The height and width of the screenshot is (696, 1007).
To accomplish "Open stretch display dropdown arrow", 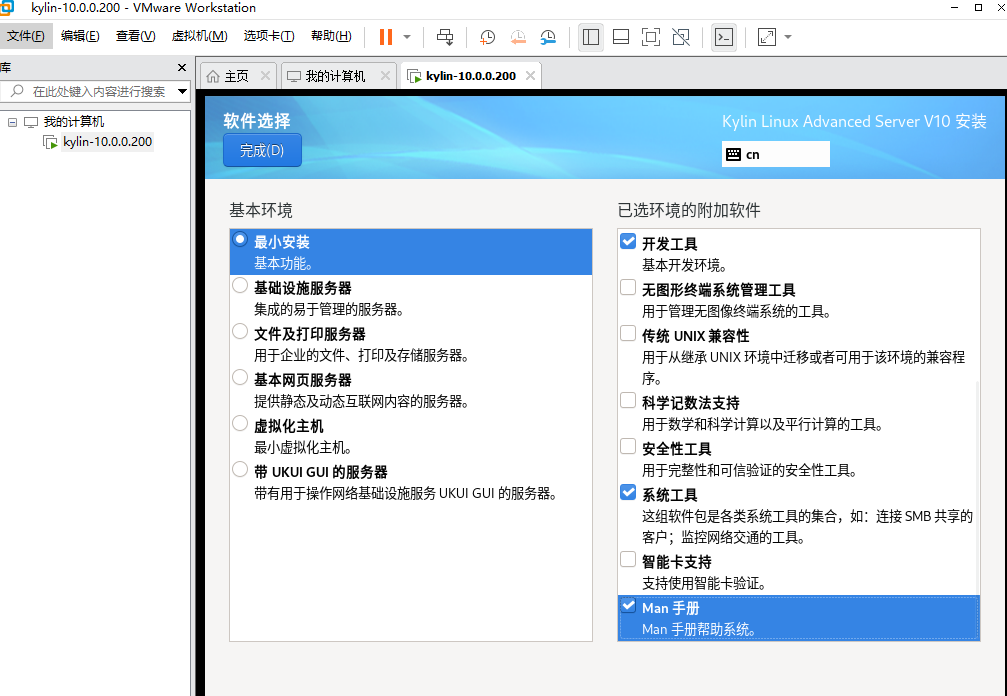I will pos(788,37).
